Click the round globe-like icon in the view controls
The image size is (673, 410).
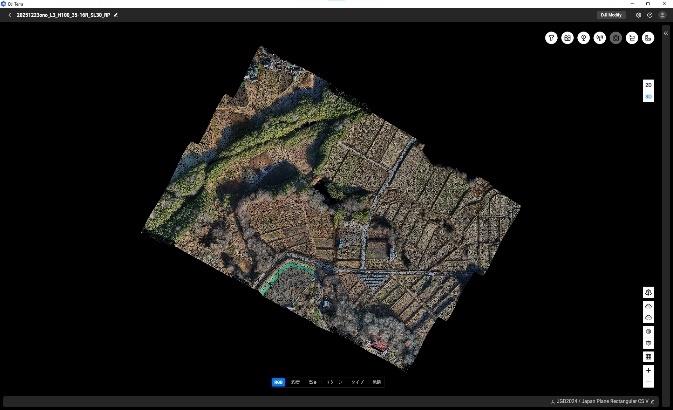click(648, 331)
